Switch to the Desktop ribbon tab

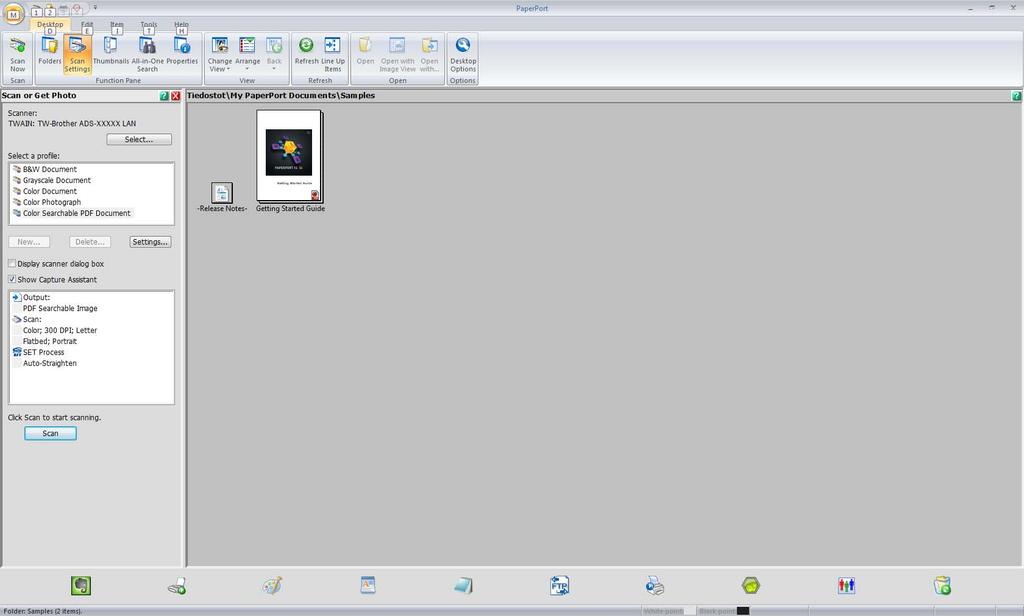click(50, 24)
